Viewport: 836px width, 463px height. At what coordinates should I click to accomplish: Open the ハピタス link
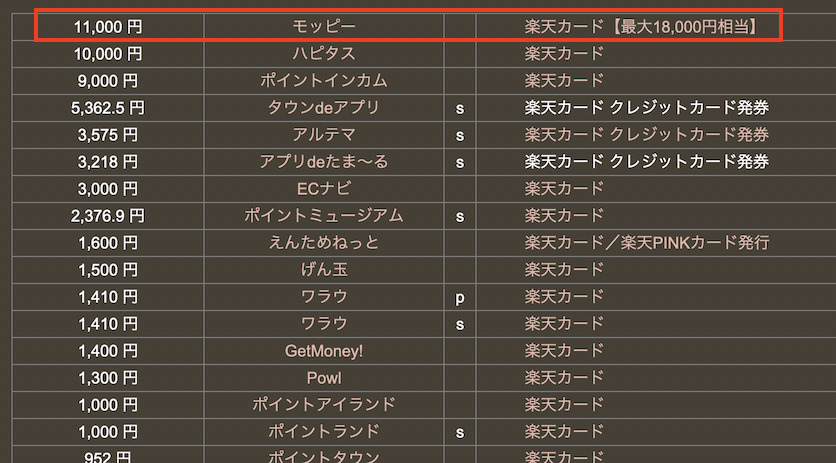324,53
